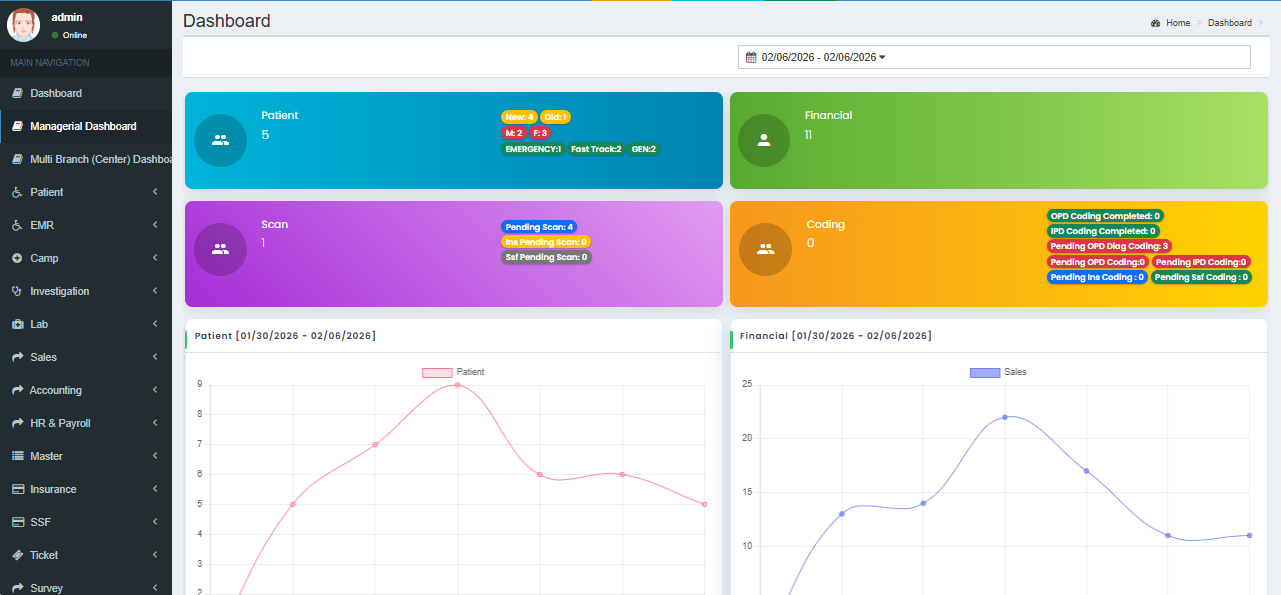This screenshot has width=1281, height=595.
Task: Click the Lab briefcase icon in sidebar
Action: coord(17,324)
